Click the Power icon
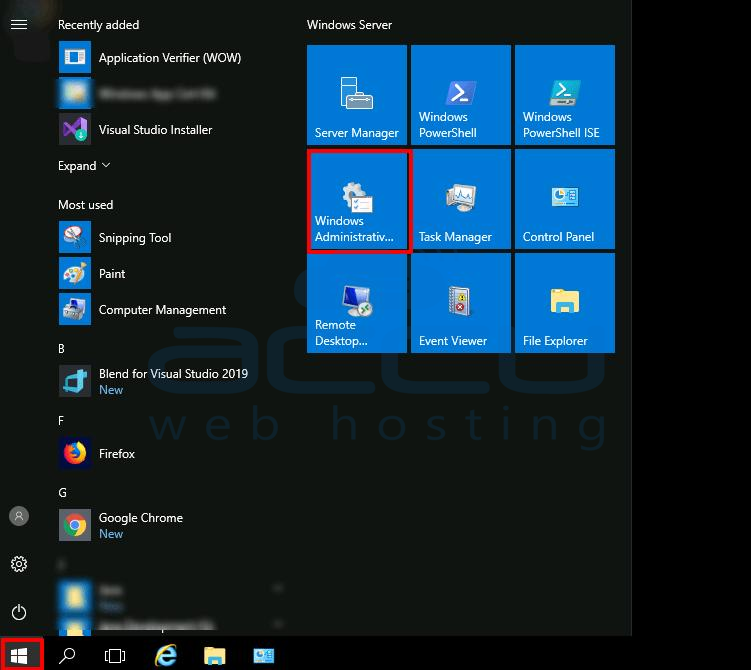This screenshot has width=751, height=670. 19,612
